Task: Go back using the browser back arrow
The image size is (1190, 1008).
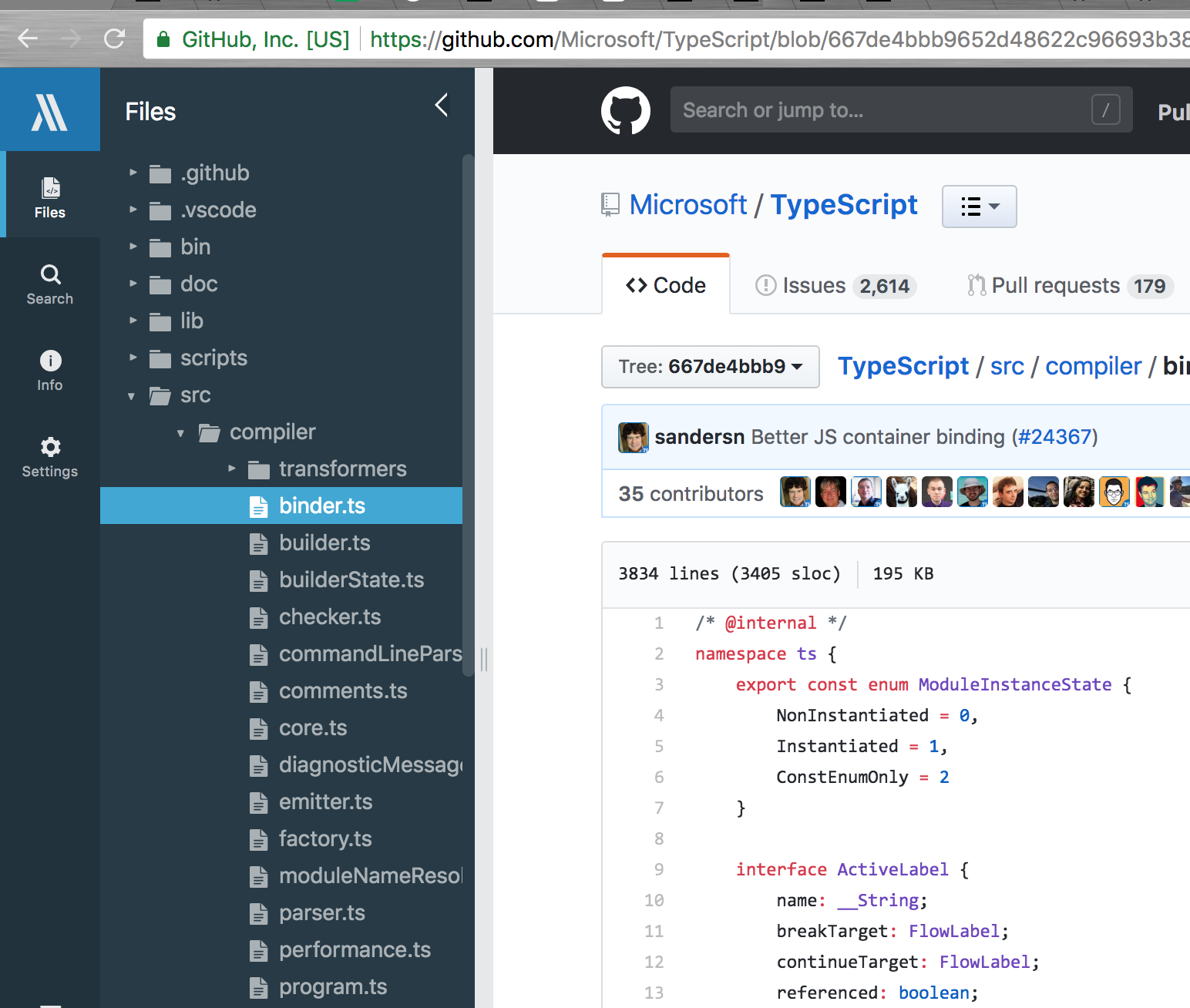Action: 28,39
